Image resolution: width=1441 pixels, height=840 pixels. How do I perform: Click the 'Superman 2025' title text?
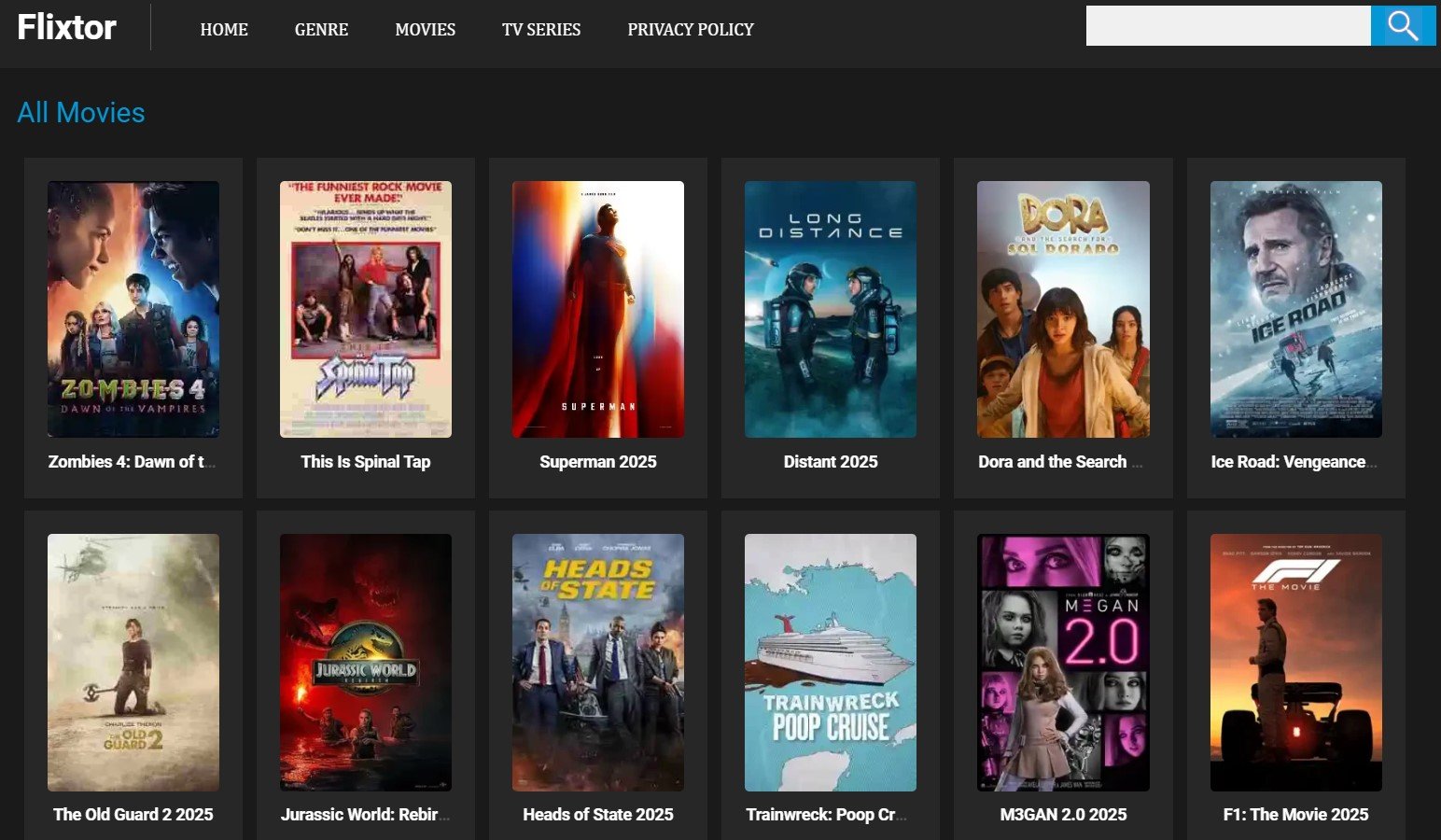(598, 462)
